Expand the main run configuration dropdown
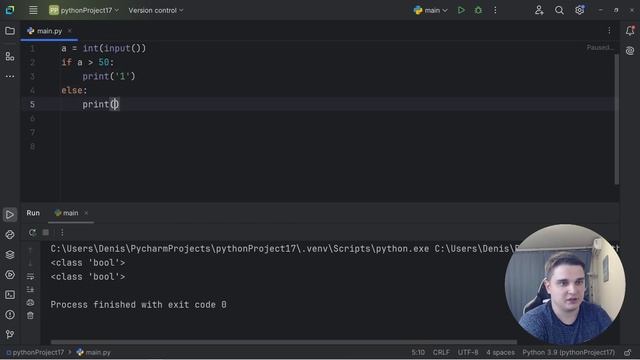 click(430, 10)
